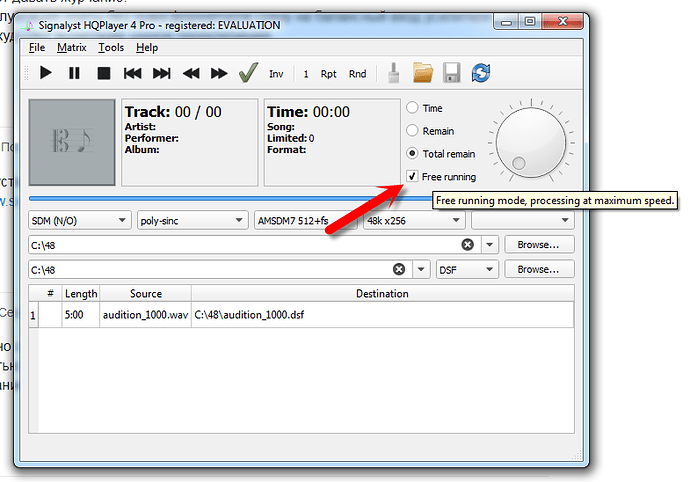Click the Destination column header
690x482 pixels.
(x=382, y=294)
